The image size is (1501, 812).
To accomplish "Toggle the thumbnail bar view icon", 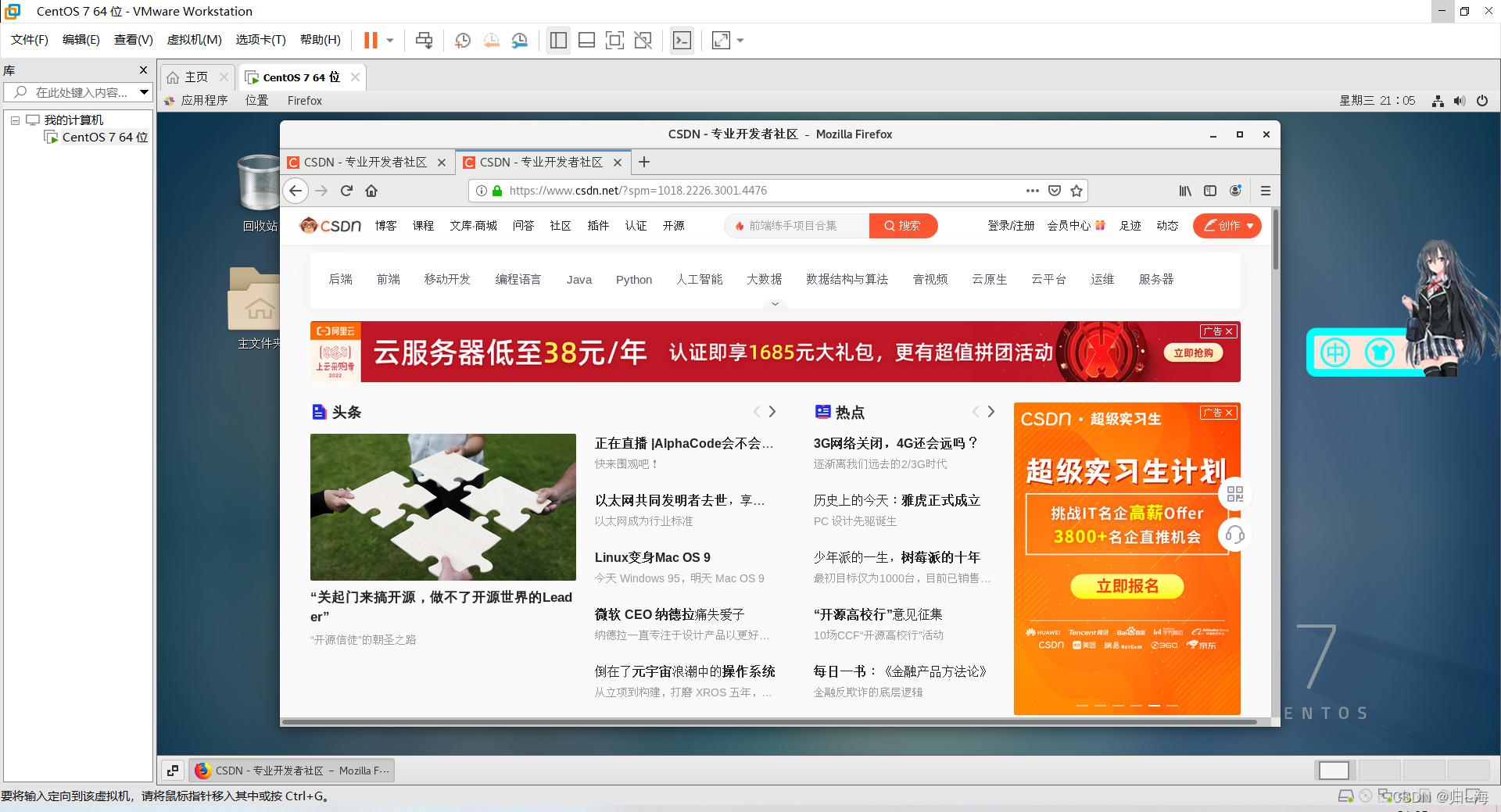I will coord(586,40).
